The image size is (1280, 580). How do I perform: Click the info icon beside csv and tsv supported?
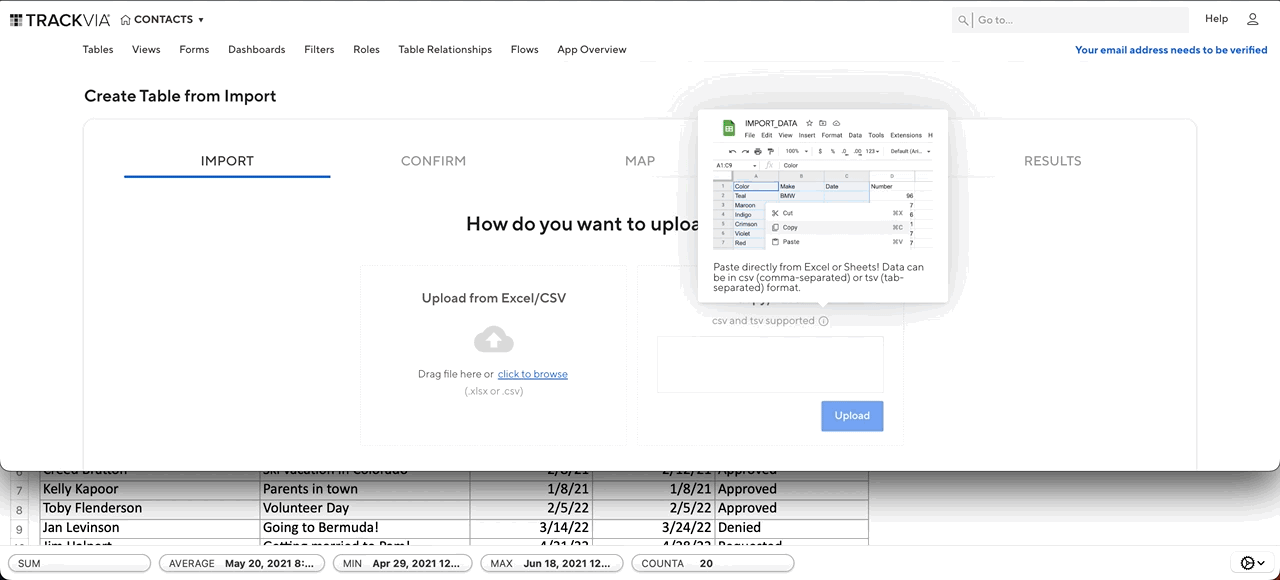823,321
